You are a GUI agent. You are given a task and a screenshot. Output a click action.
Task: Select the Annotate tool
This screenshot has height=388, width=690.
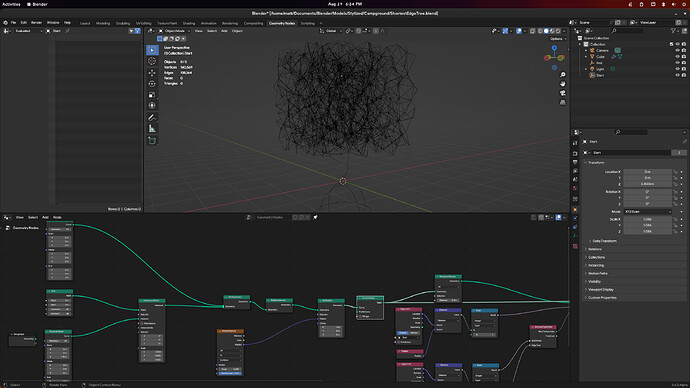[152, 117]
